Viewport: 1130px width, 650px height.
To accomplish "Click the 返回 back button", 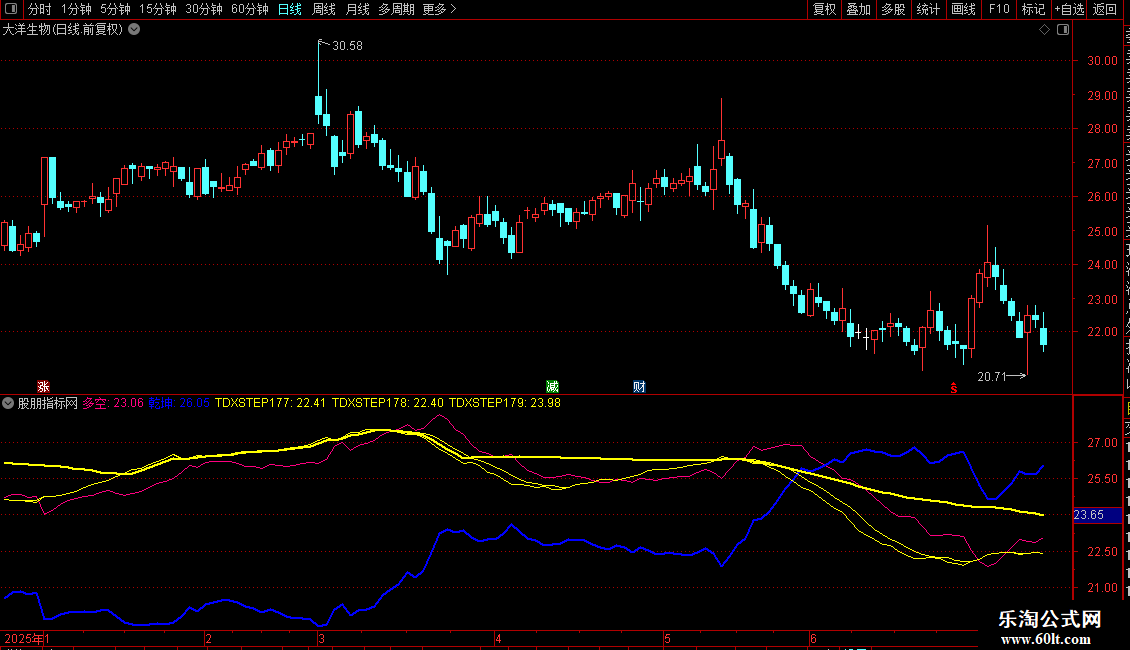I will tap(1105, 9).
